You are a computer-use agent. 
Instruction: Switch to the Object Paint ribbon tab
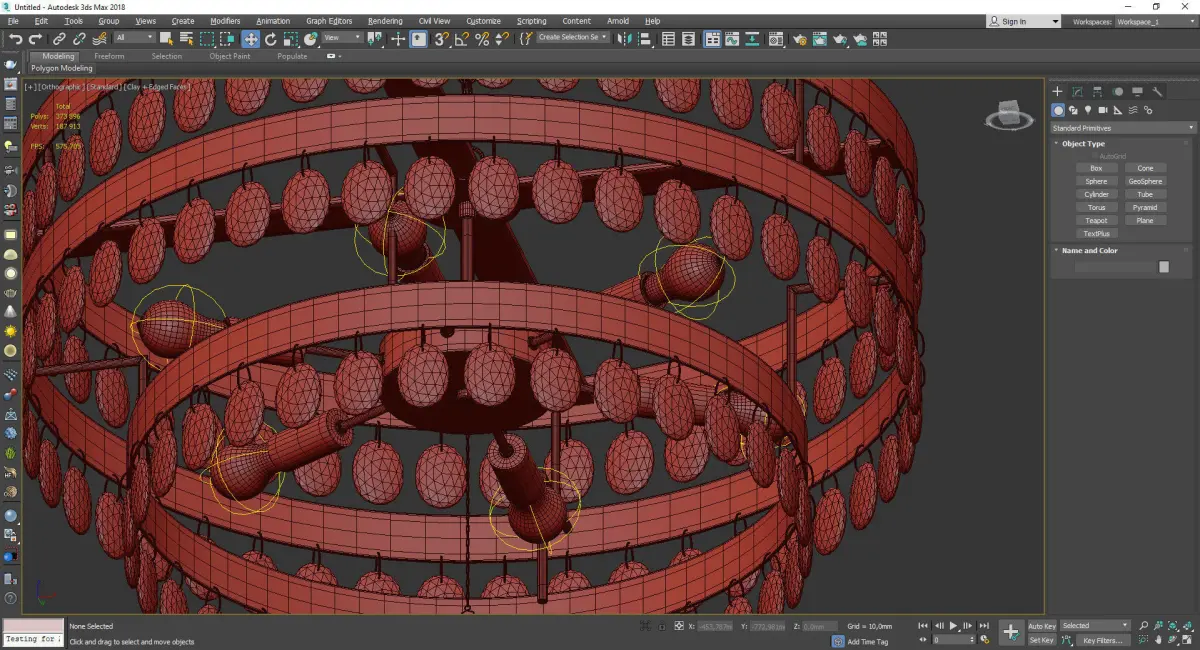click(x=229, y=57)
